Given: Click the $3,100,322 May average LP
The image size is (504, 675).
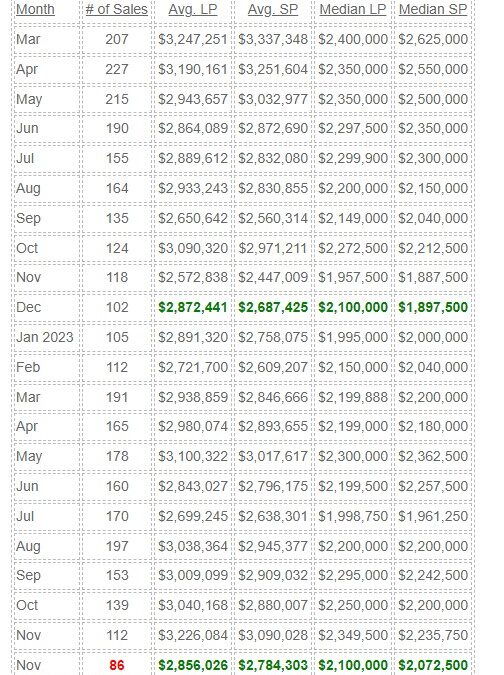Looking at the screenshot, I should [x=192, y=456].
